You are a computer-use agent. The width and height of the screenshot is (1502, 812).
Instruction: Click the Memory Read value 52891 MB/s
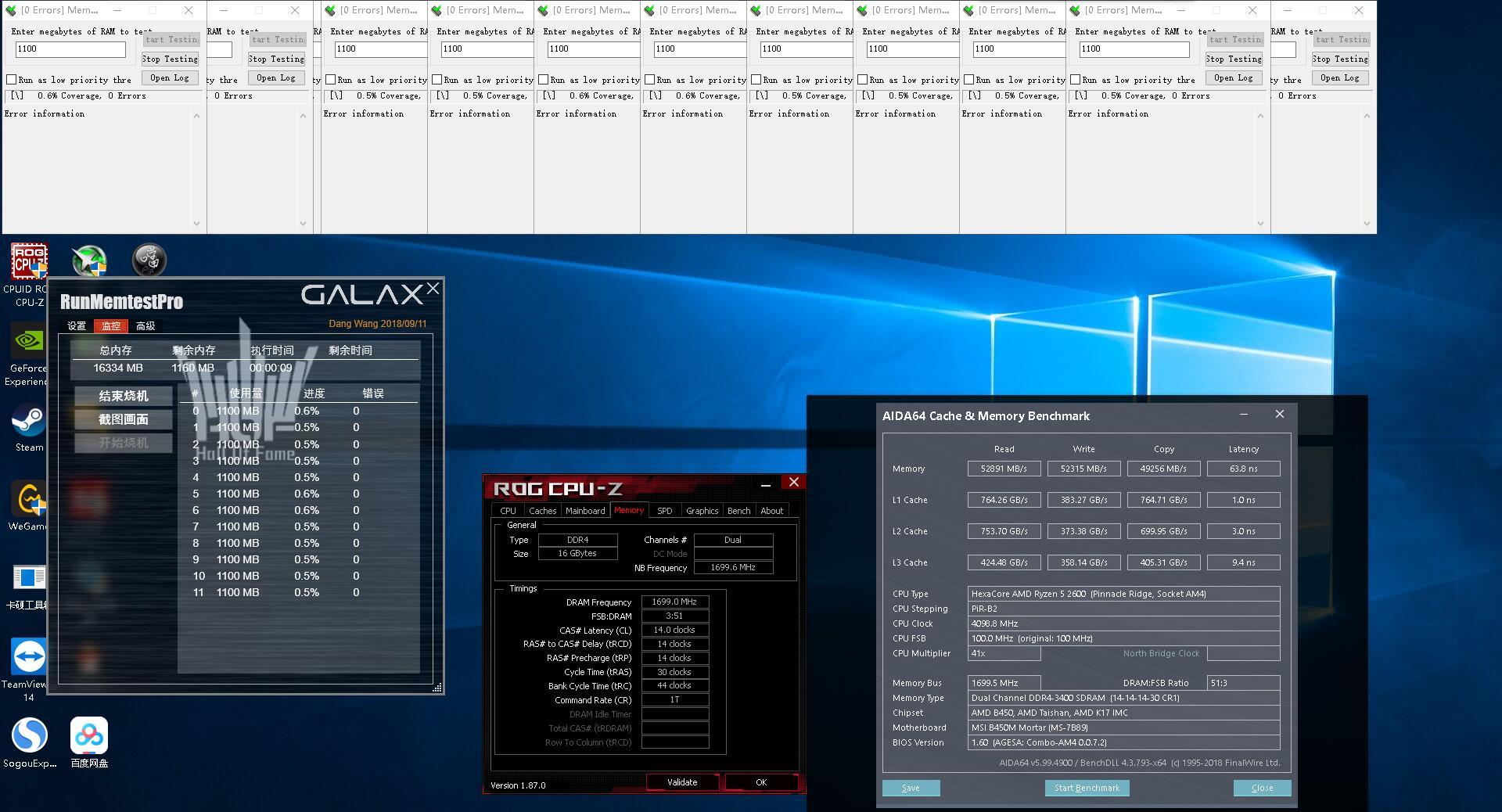(x=1004, y=469)
